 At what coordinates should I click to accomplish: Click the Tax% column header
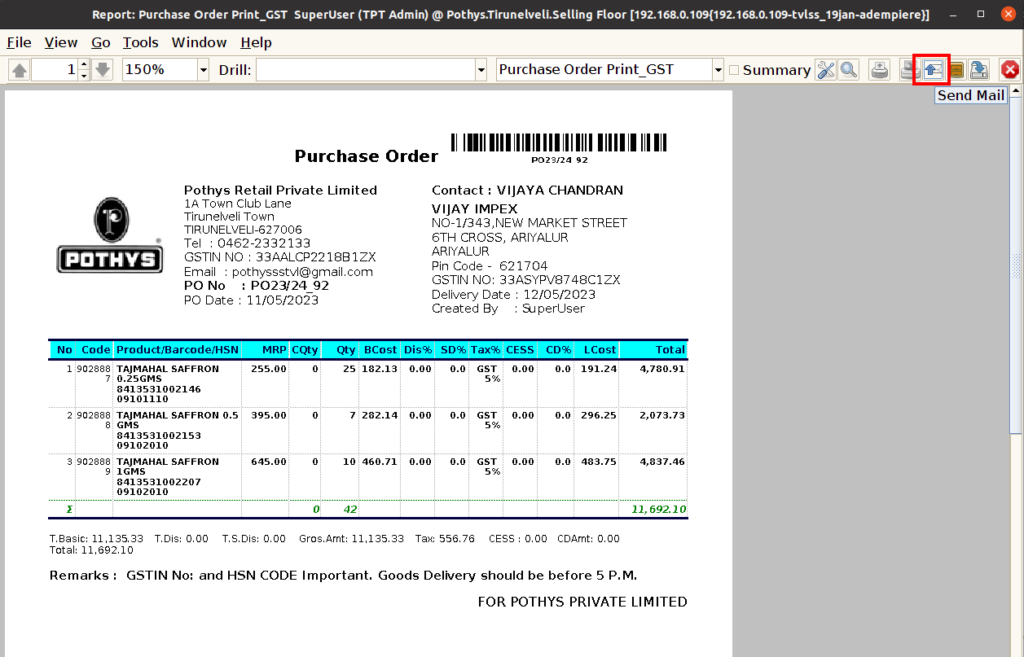(485, 350)
